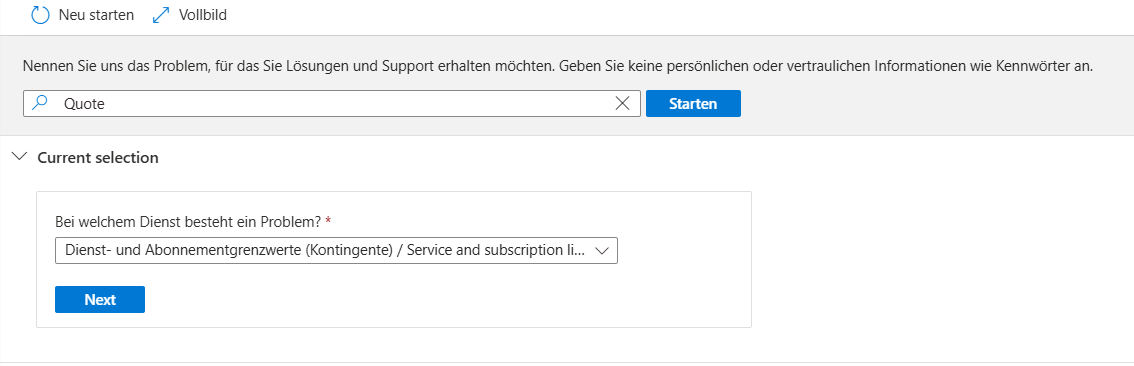Click the Vollbild expand arrows icon
Viewport: 1134px width, 366px height.
pos(161,15)
